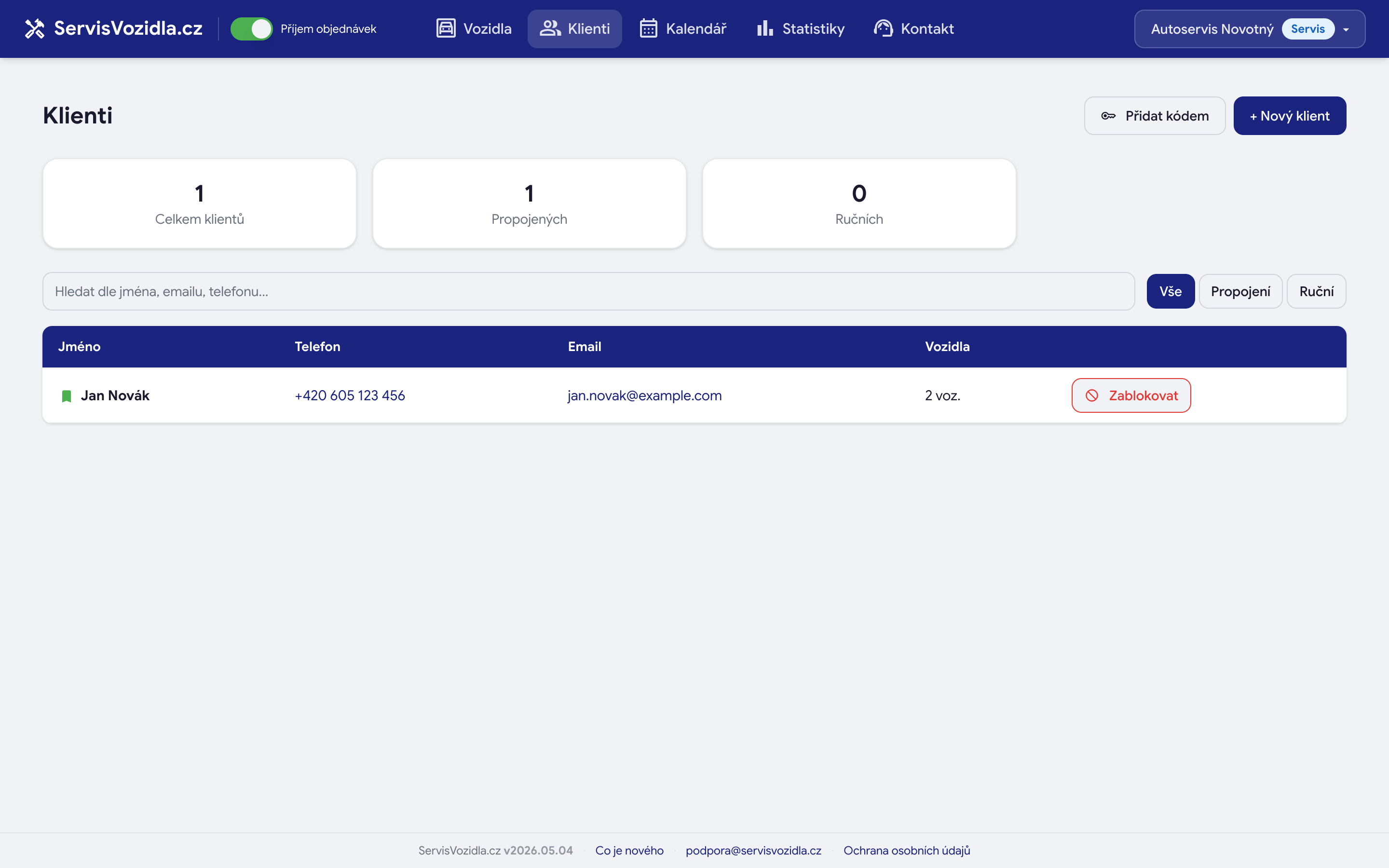
Task: Click the bar chart Statistiky icon
Action: pos(765,29)
